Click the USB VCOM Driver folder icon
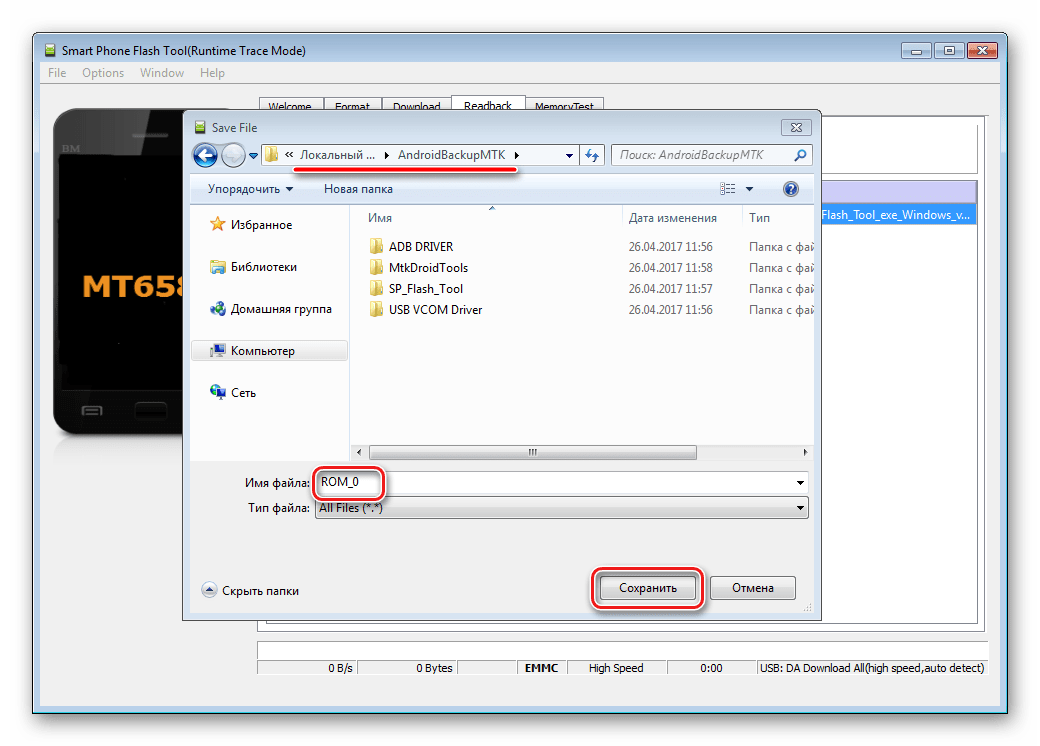This screenshot has width=1040, height=746. click(376, 310)
